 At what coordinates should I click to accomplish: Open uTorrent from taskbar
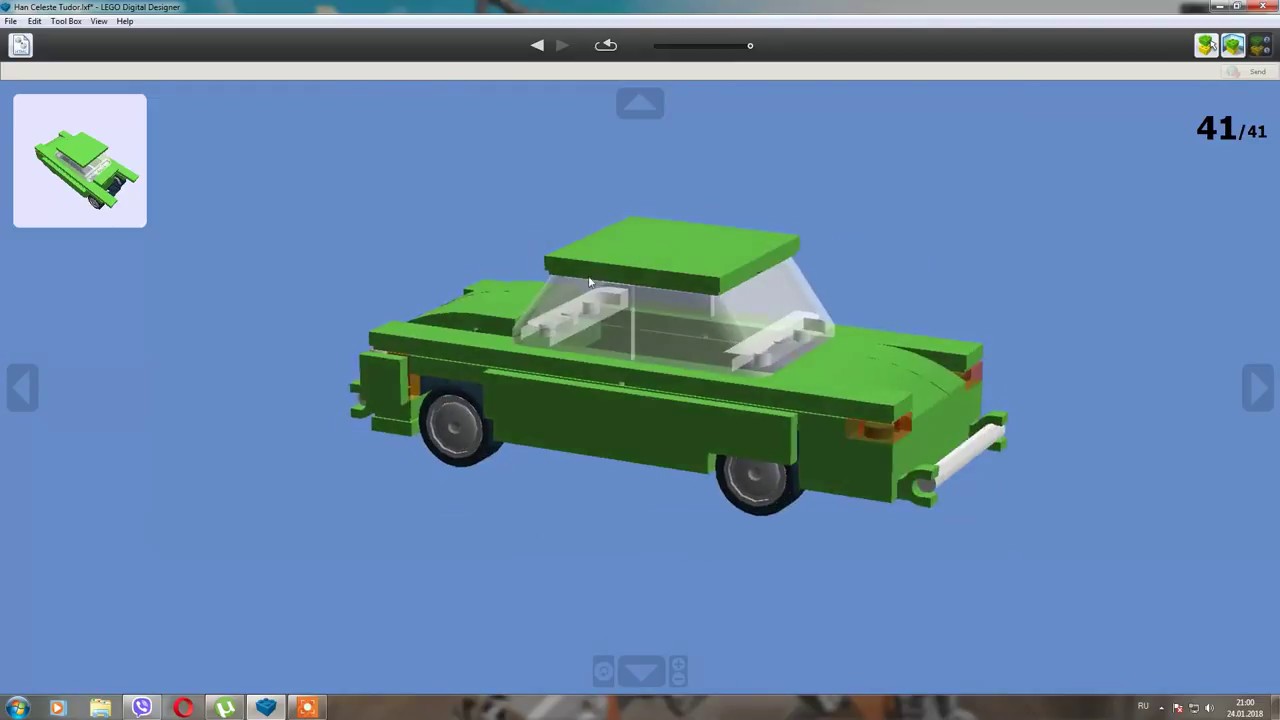tap(225, 707)
